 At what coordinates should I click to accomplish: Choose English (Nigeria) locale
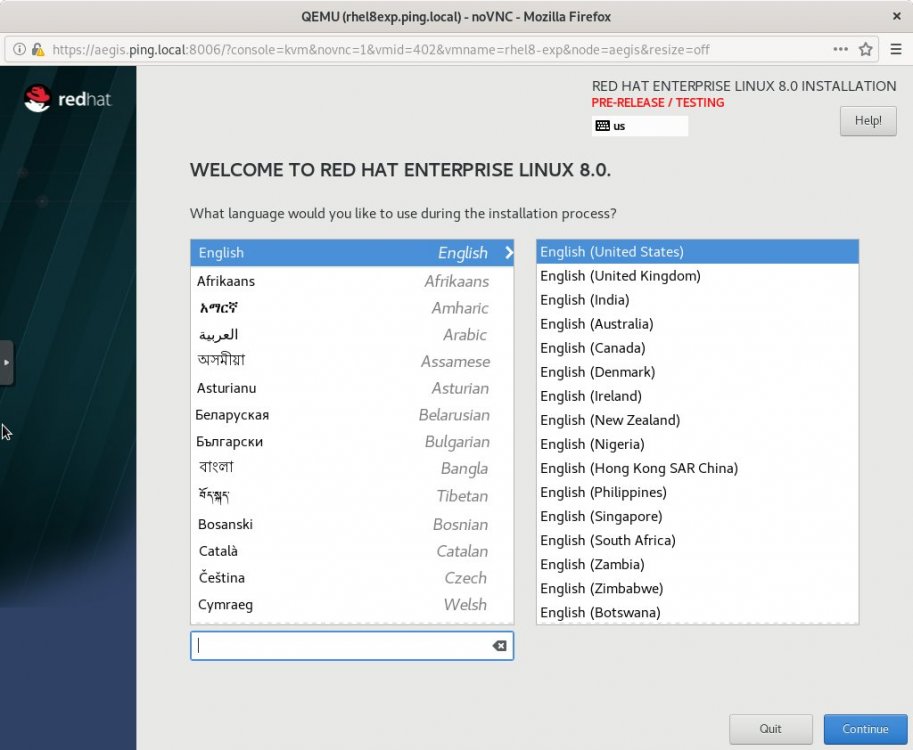click(697, 444)
